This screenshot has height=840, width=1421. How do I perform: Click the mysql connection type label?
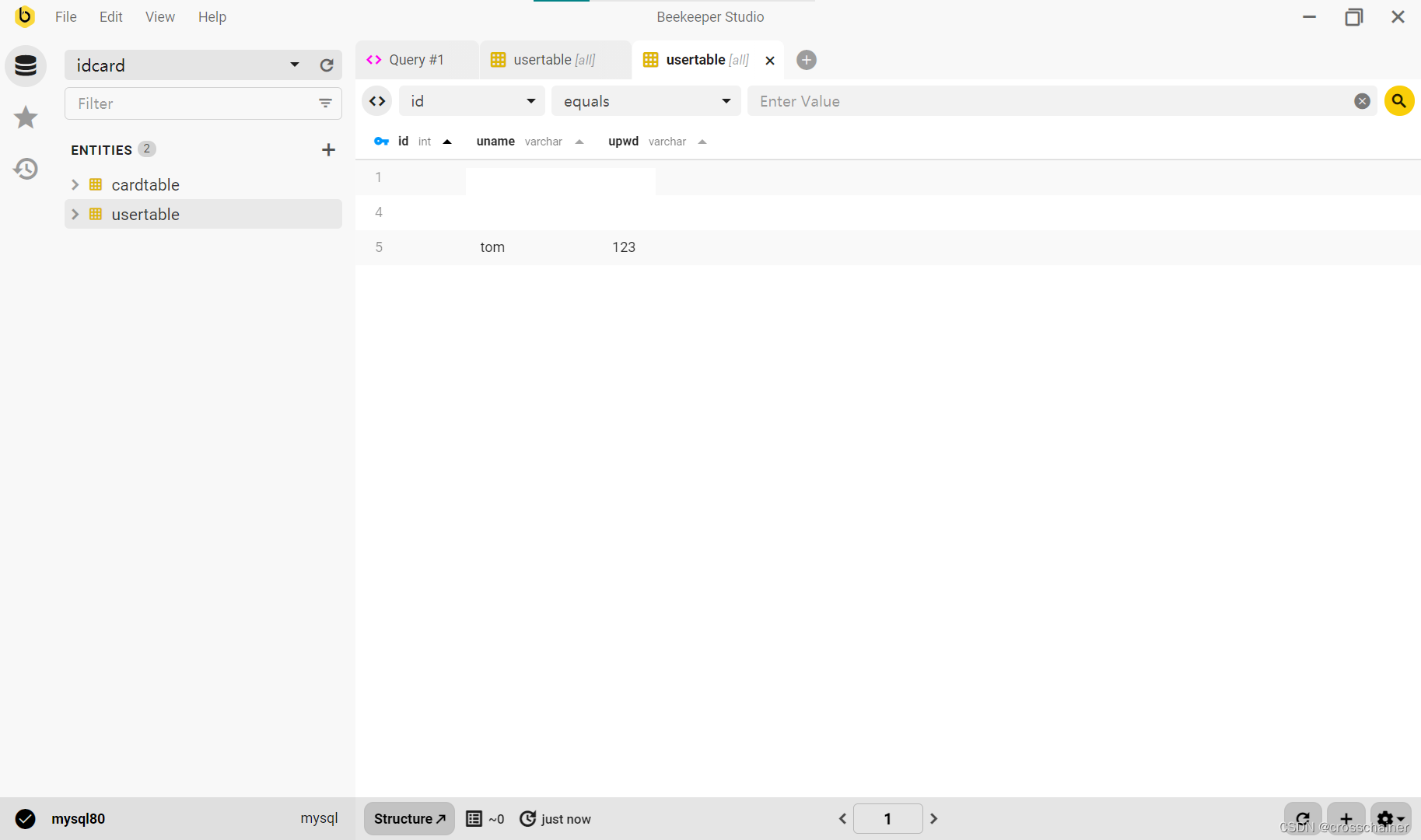[319, 818]
